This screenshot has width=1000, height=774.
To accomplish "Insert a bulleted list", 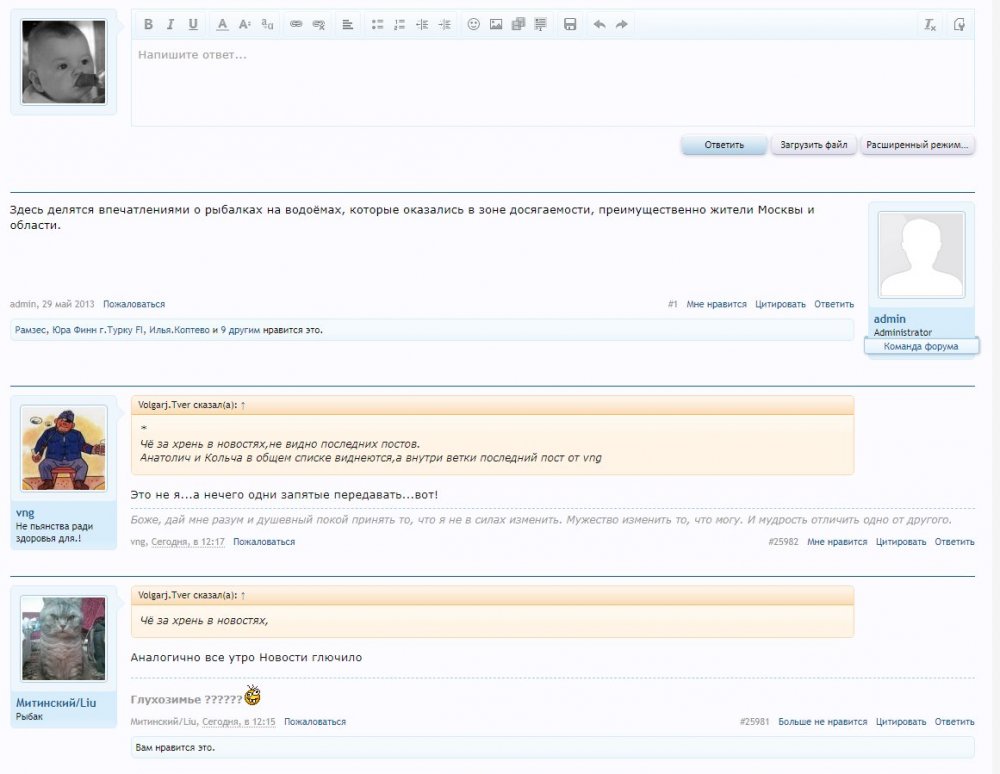I will pyautogui.click(x=376, y=24).
